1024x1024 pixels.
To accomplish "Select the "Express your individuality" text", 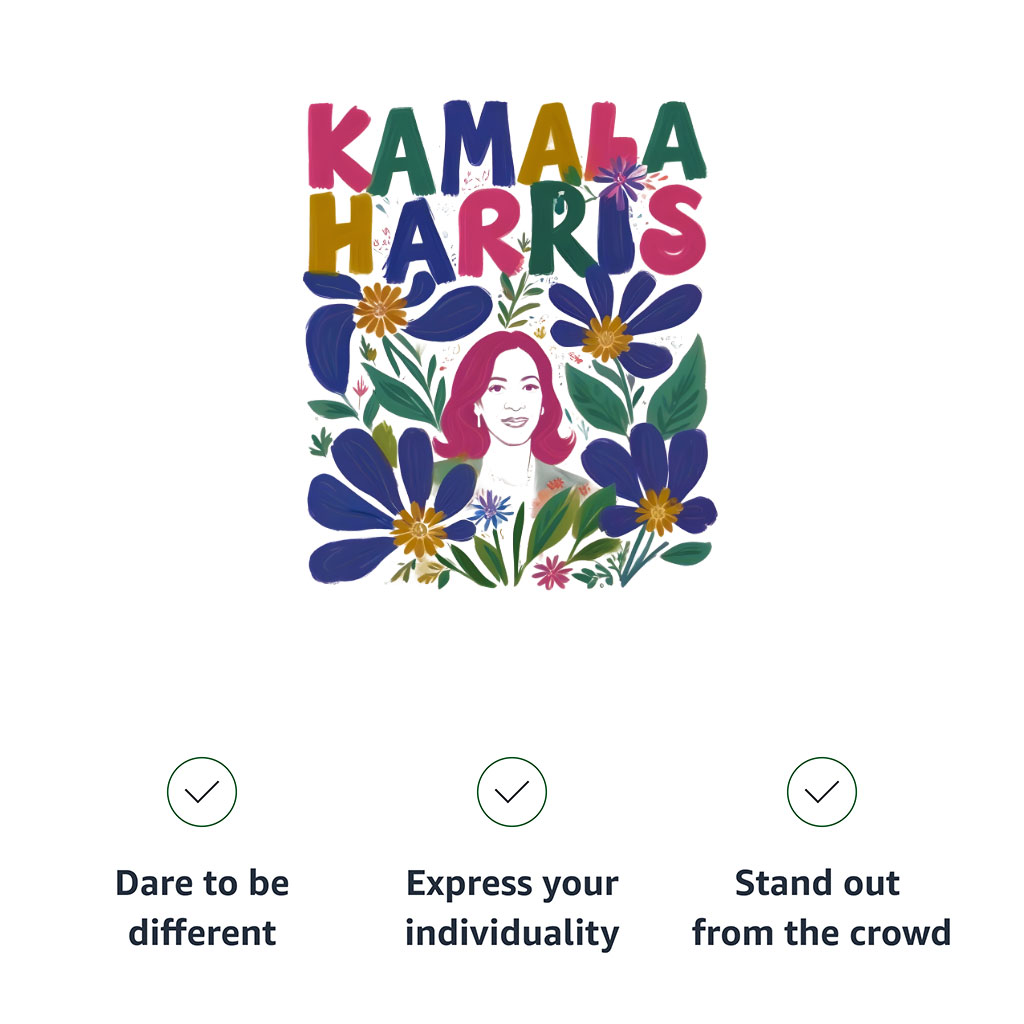I will point(512,908).
